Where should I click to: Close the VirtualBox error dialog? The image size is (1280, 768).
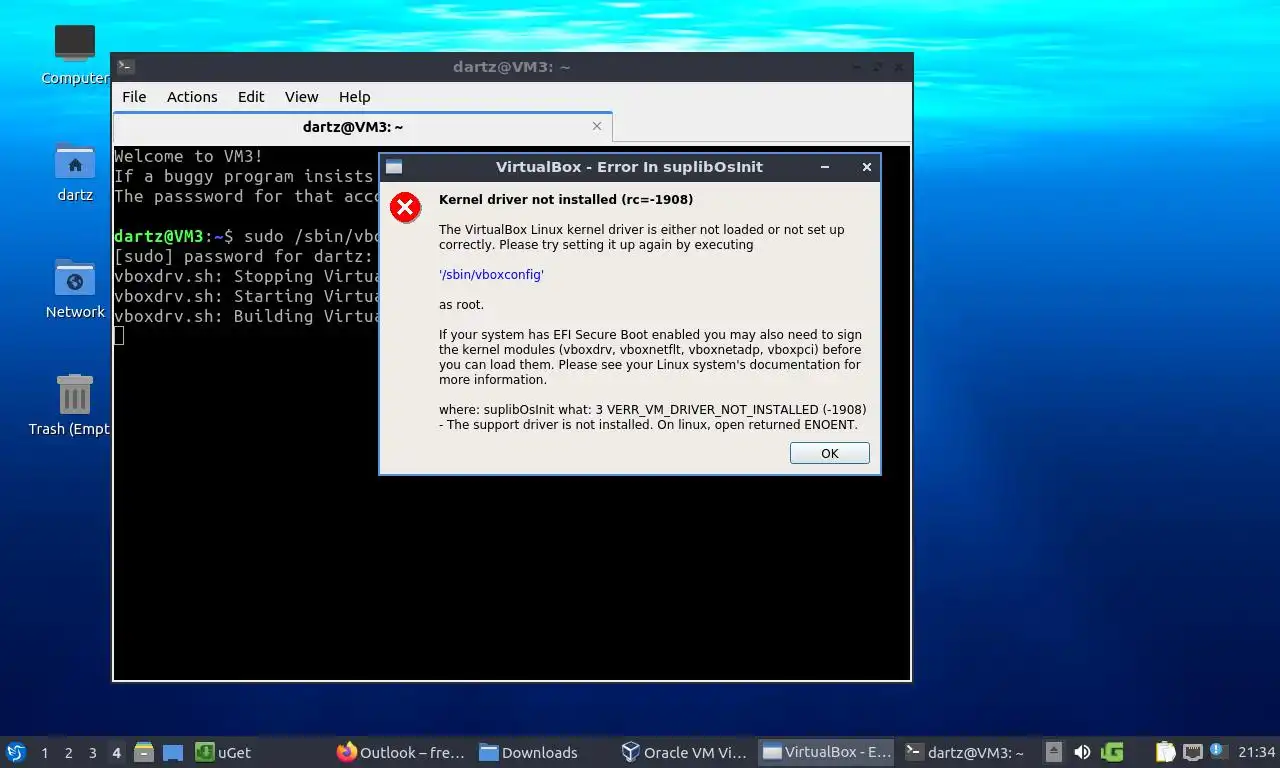pos(867,167)
